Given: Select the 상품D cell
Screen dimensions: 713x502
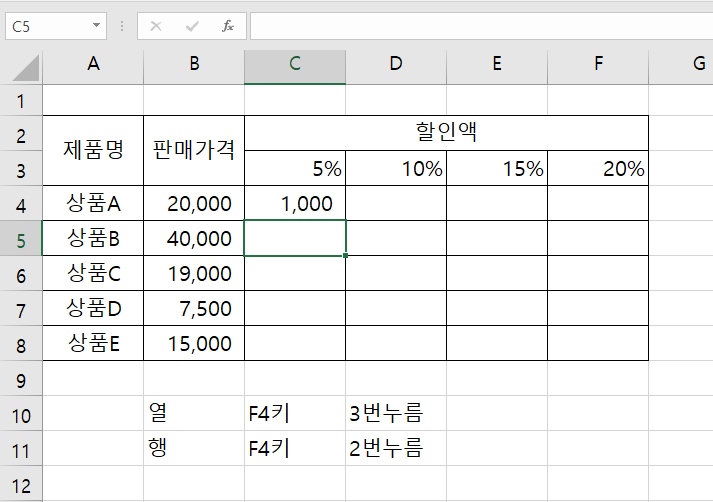Looking at the screenshot, I should pyautogui.click(x=93, y=308).
